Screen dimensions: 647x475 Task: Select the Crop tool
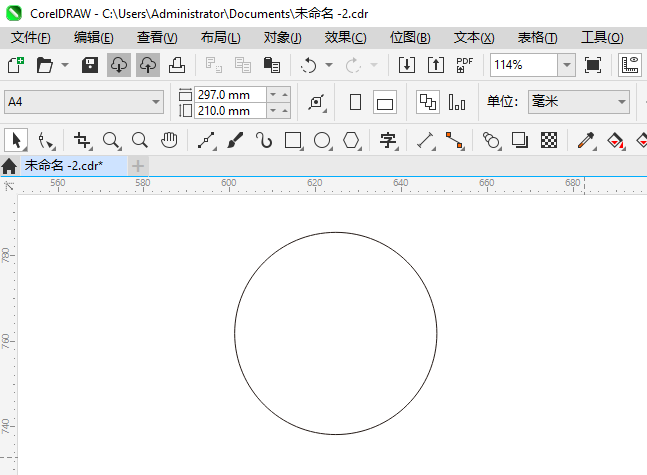[82, 140]
